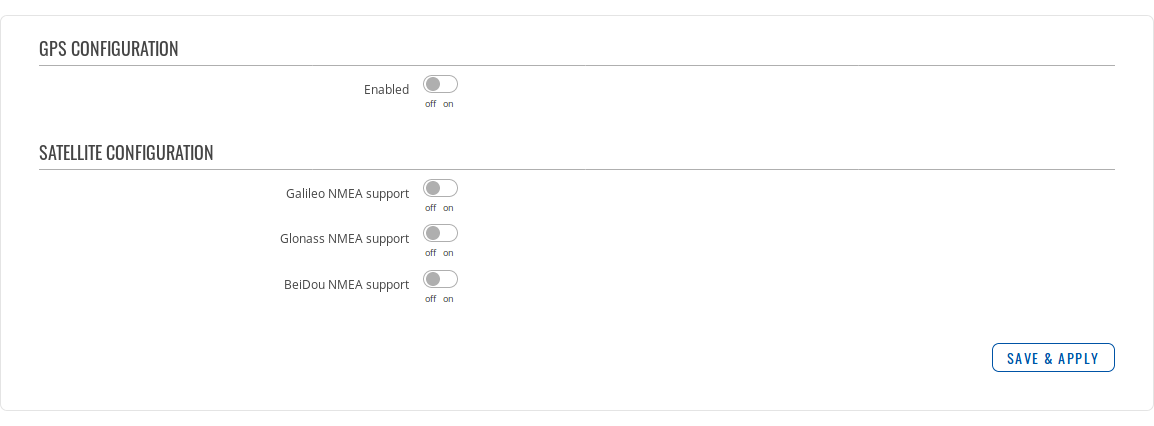Choose "on" text under BeiDou switch
Viewport: 1154px width, 426px height.
448,299
